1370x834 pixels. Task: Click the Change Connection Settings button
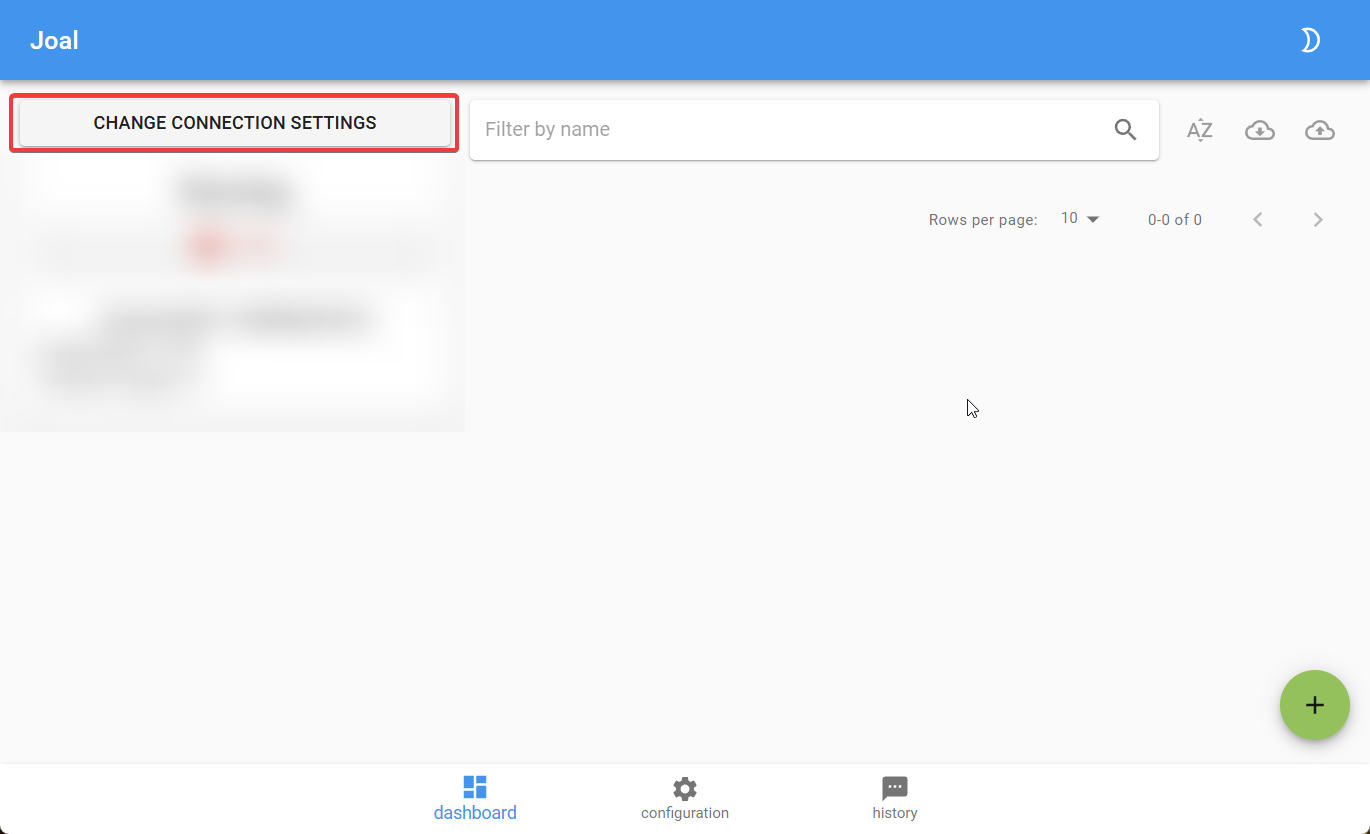[x=235, y=123]
